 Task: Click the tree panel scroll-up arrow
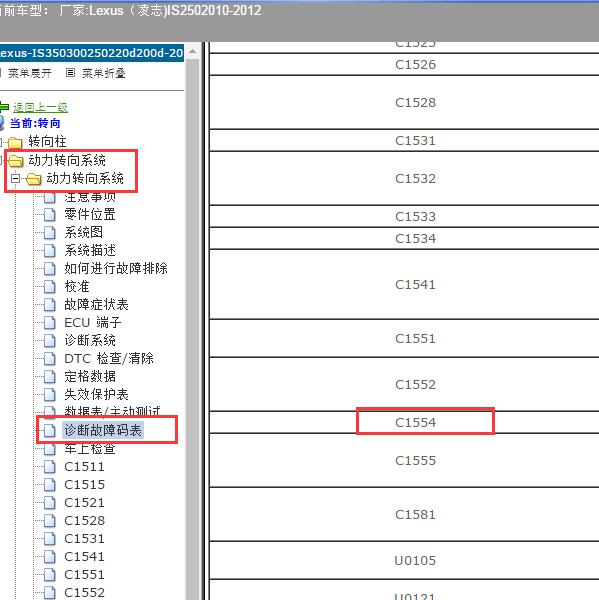click(193, 52)
